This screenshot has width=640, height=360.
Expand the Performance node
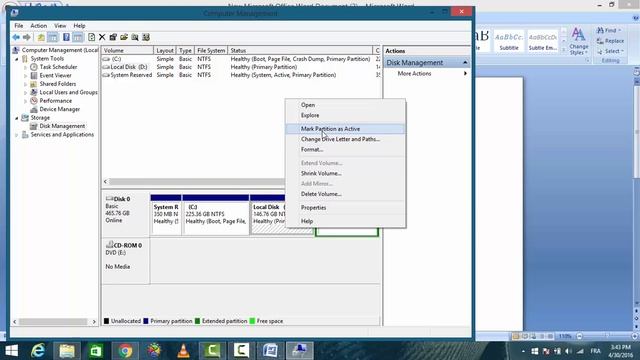25,101
